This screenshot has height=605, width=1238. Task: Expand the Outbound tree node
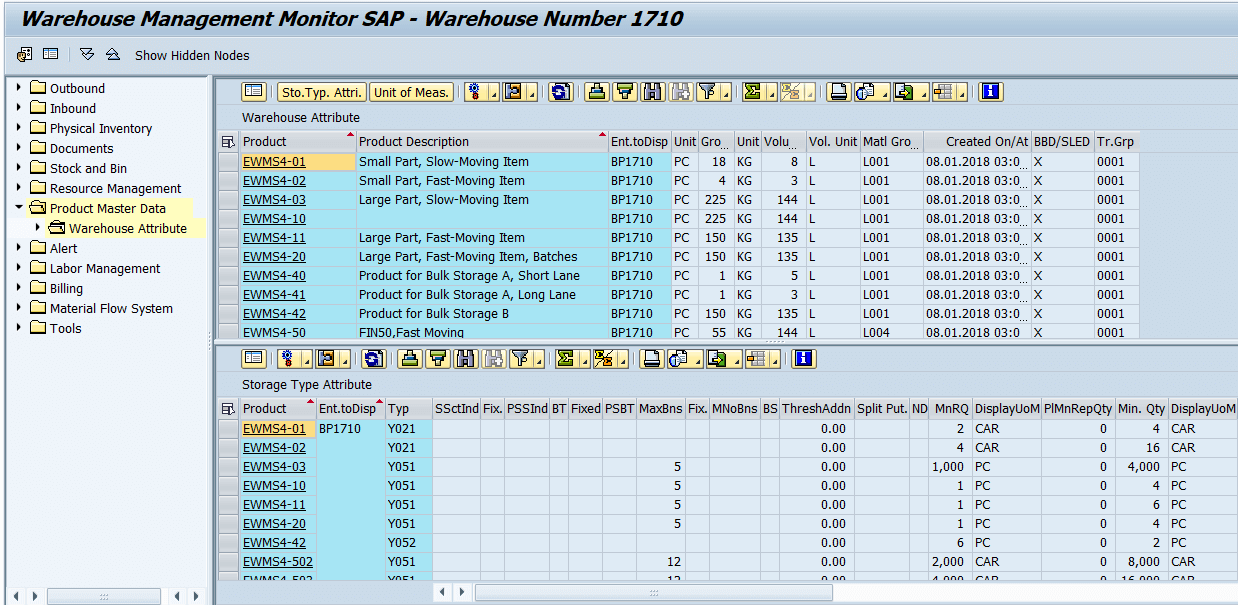pyautogui.click(x=17, y=88)
